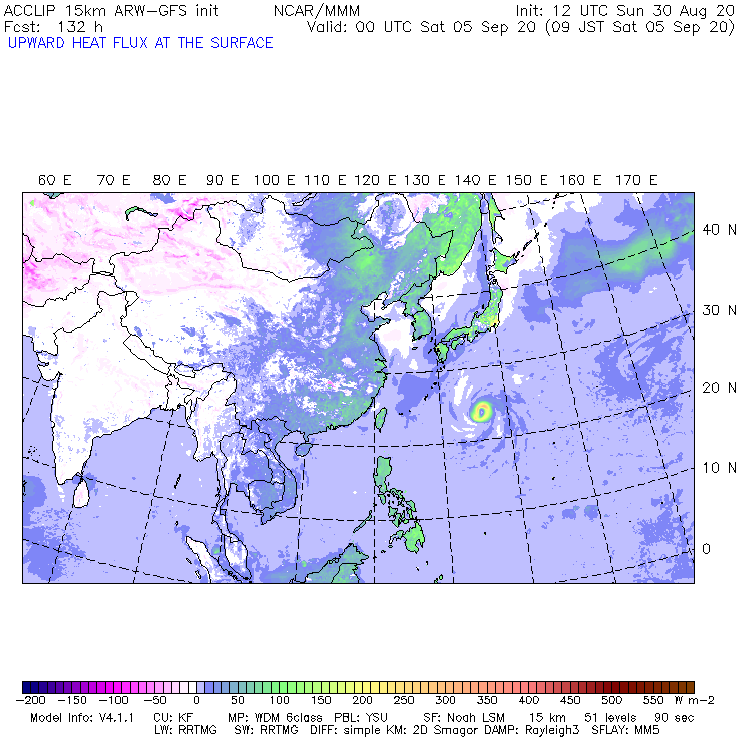Screen dimensions: 740x740
Task: Click the 'Model Info: V4.1.1' text
Action: coord(82,718)
